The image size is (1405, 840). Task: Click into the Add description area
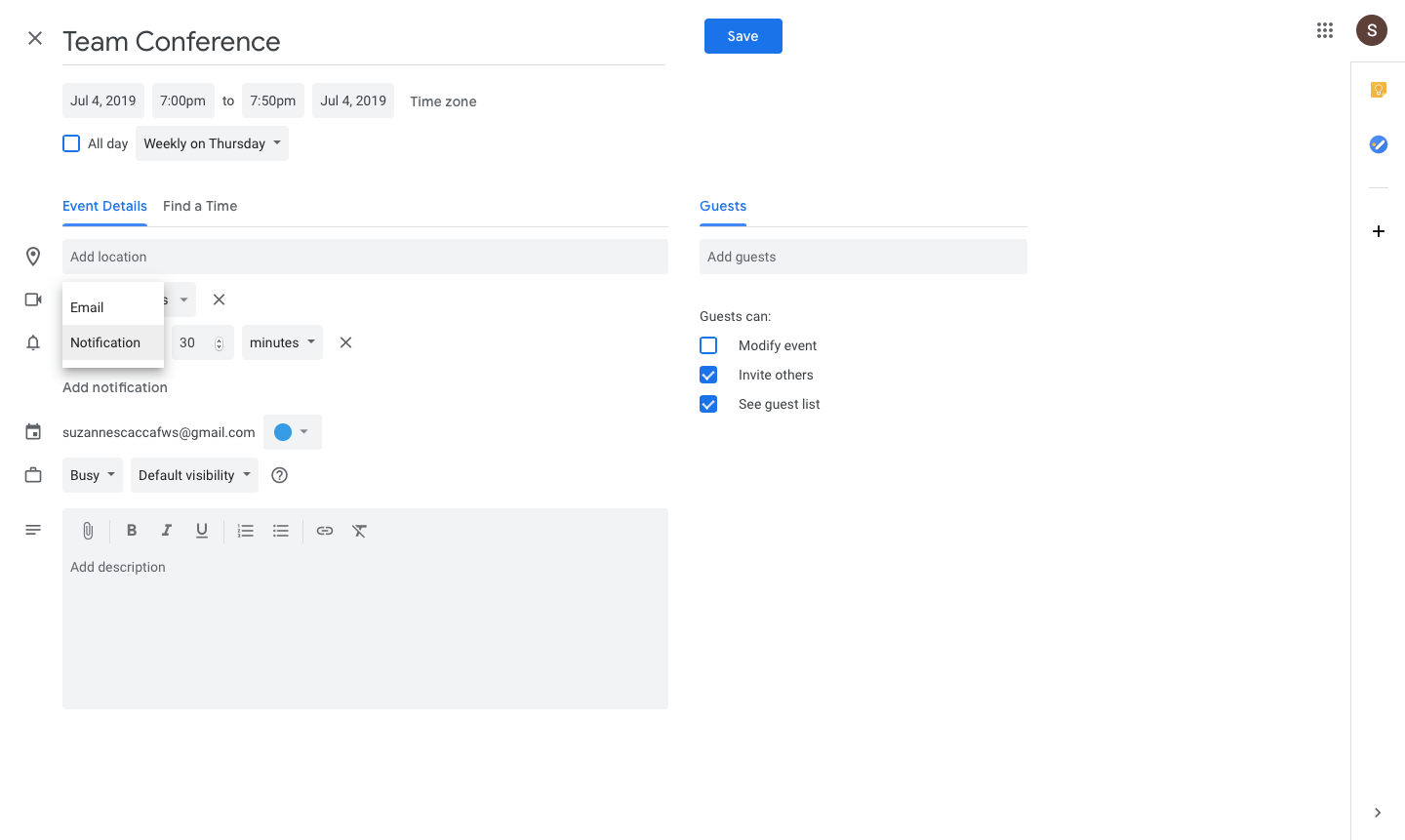coord(365,629)
